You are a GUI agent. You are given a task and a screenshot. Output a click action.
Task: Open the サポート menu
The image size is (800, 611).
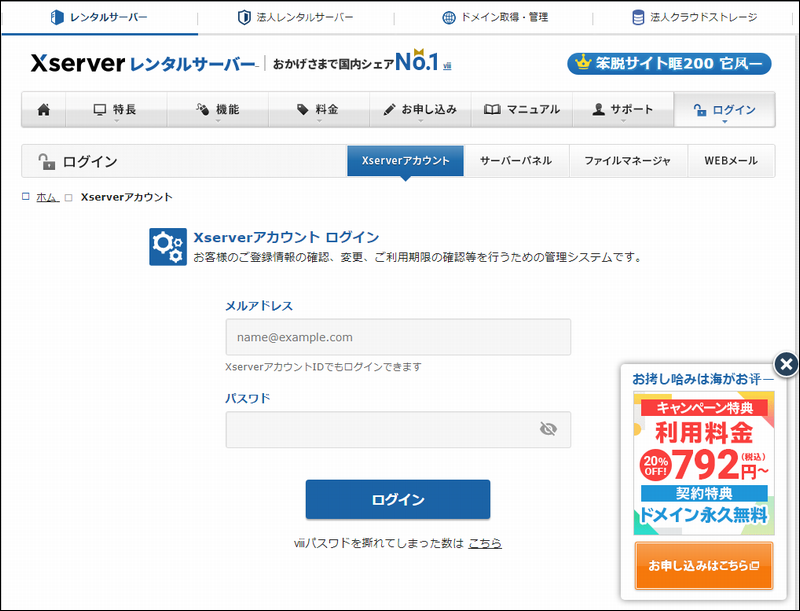point(622,110)
